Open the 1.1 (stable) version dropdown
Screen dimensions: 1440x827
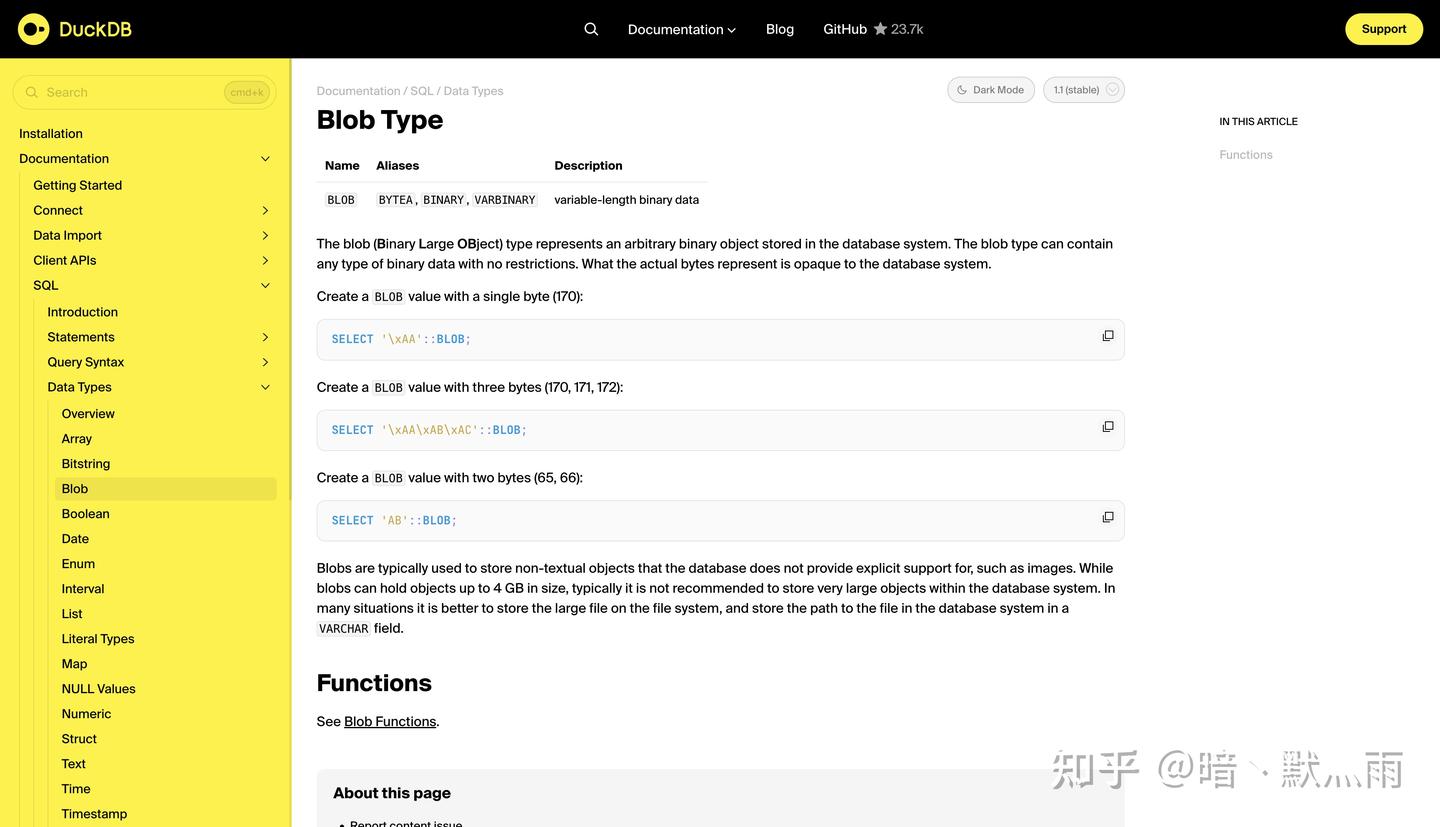point(1083,89)
